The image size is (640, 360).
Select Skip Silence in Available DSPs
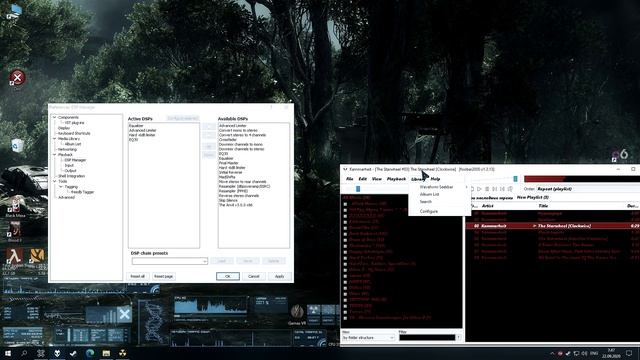[x=228, y=200]
